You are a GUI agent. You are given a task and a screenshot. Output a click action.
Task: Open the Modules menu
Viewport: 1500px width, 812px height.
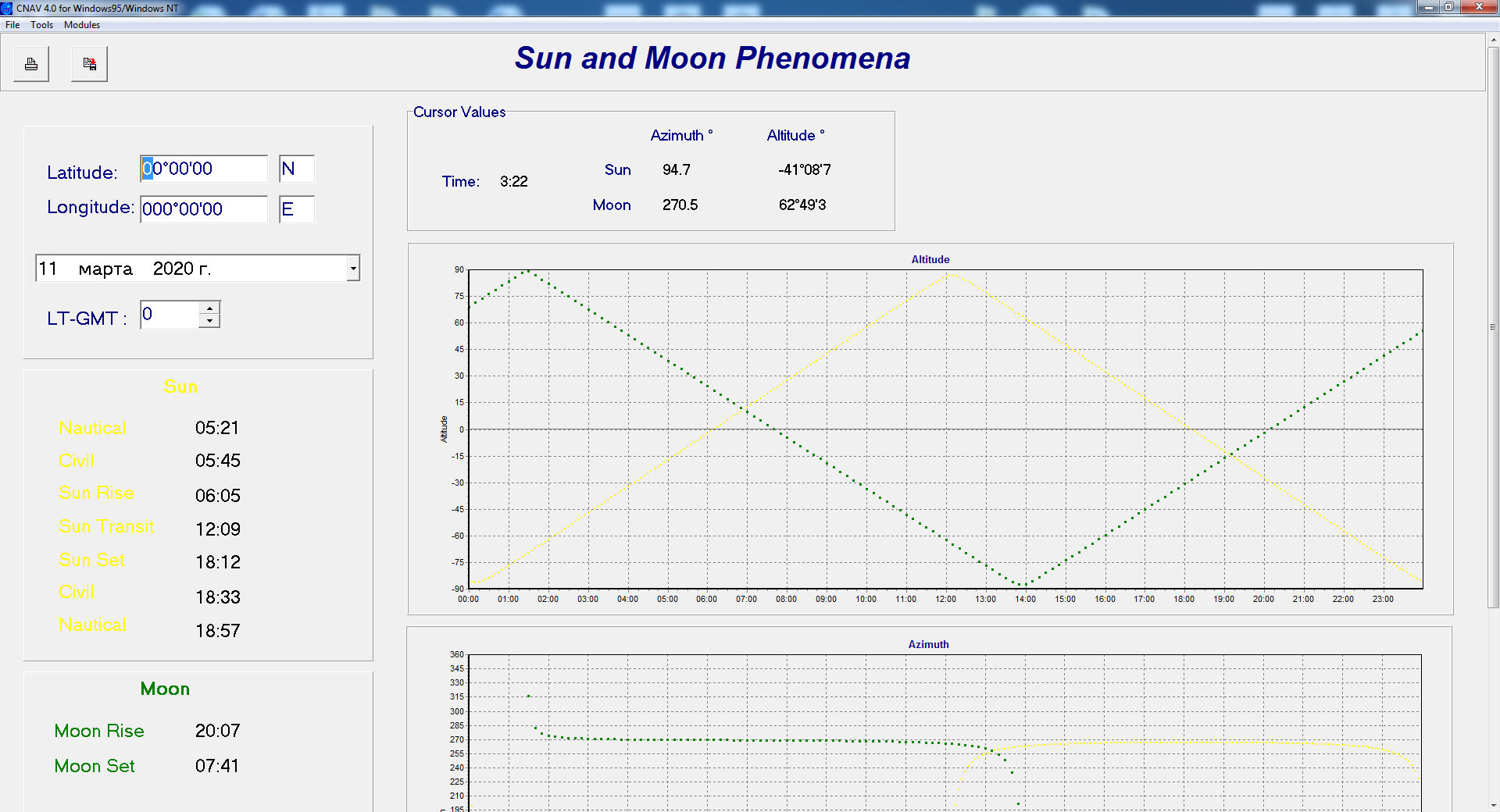(x=82, y=25)
